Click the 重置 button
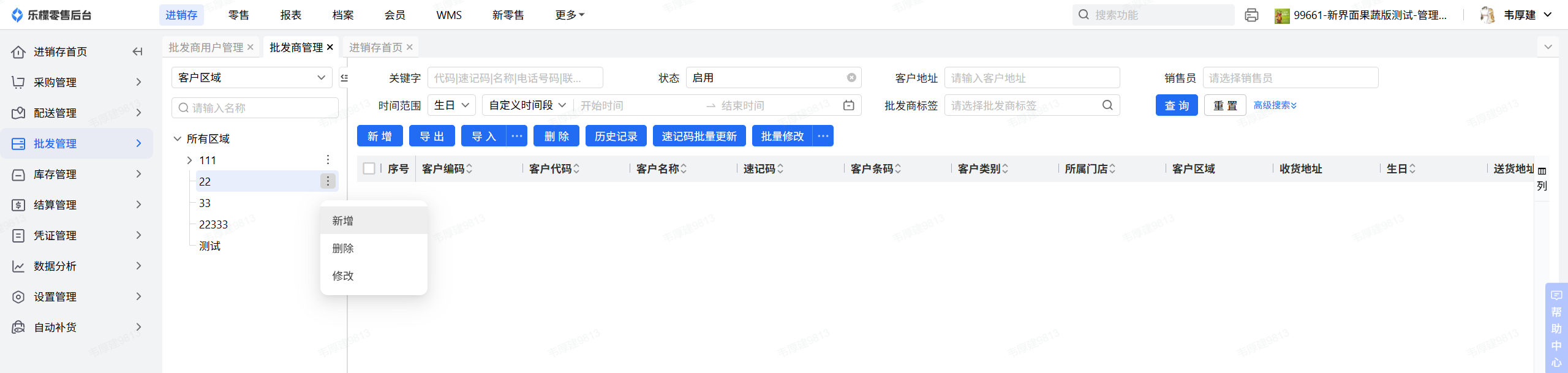The image size is (1568, 373). click(1225, 105)
